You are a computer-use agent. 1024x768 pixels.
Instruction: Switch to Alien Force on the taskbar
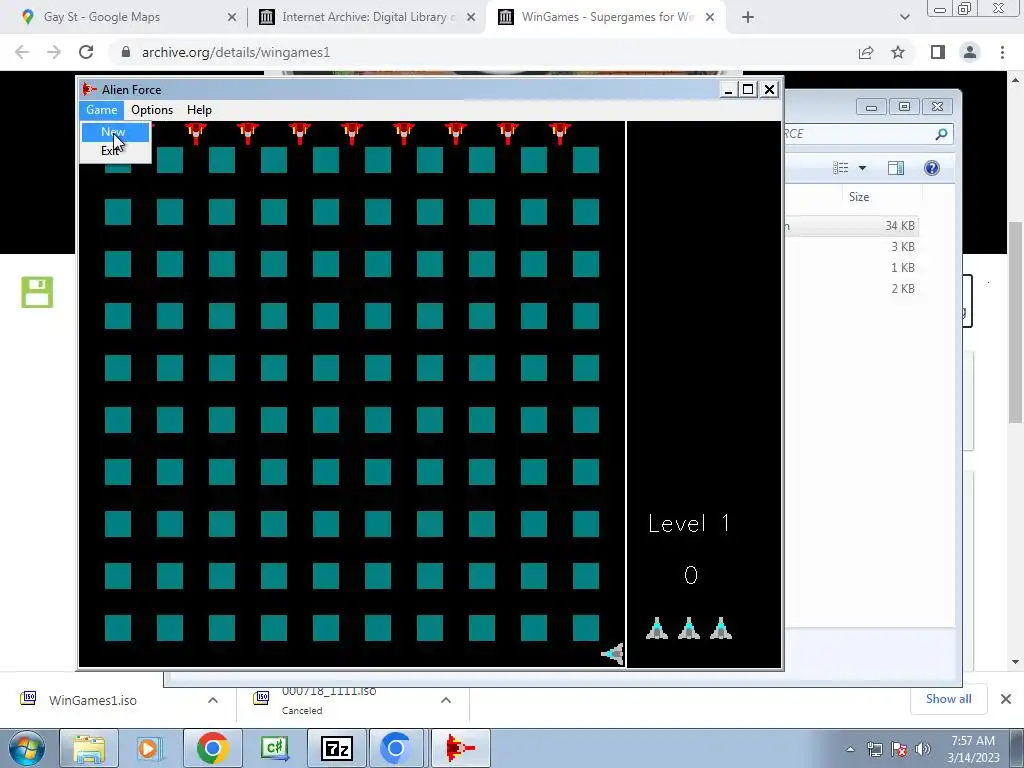point(460,748)
